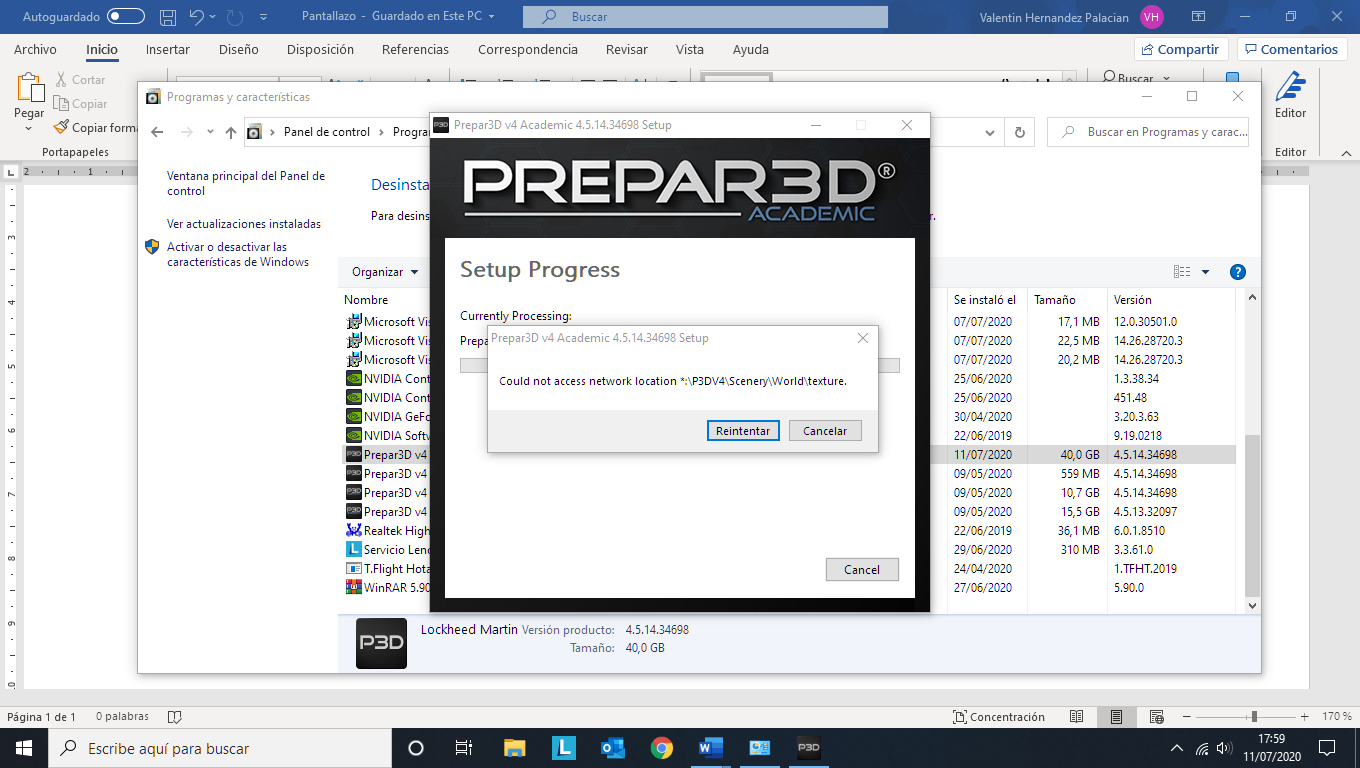This screenshot has width=1360, height=768.
Task: Click Word's Buscar search box in title bar
Action: (x=705, y=17)
